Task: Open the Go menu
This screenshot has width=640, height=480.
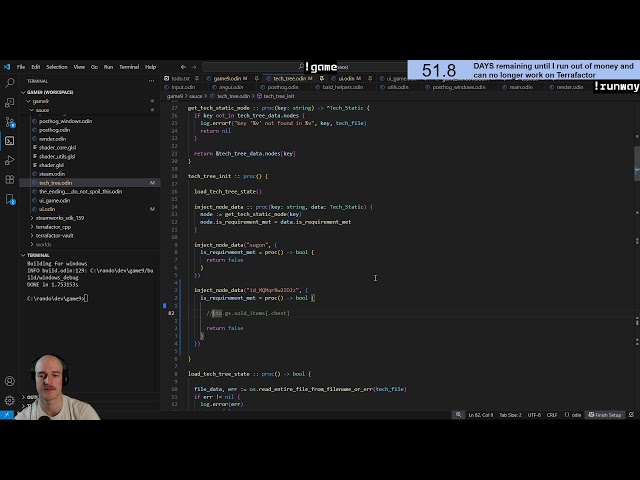Action: click(x=94, y=67)
